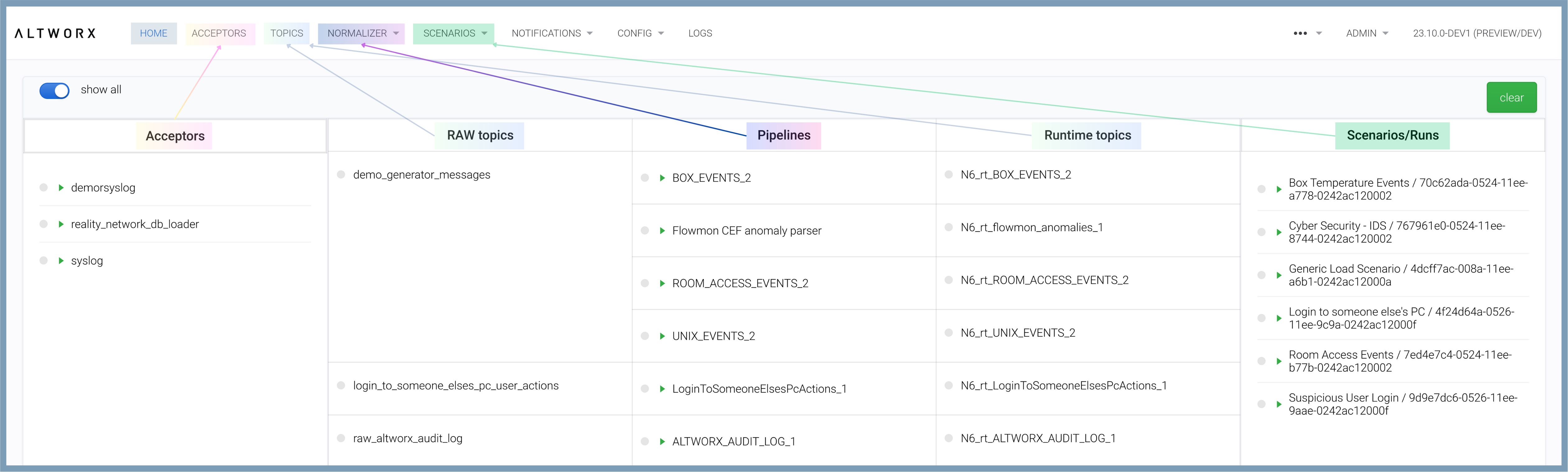Open the reality_network_db_loader acceptor link
The width and height of the screenshot is (1568, 472).
pos(135,224)
